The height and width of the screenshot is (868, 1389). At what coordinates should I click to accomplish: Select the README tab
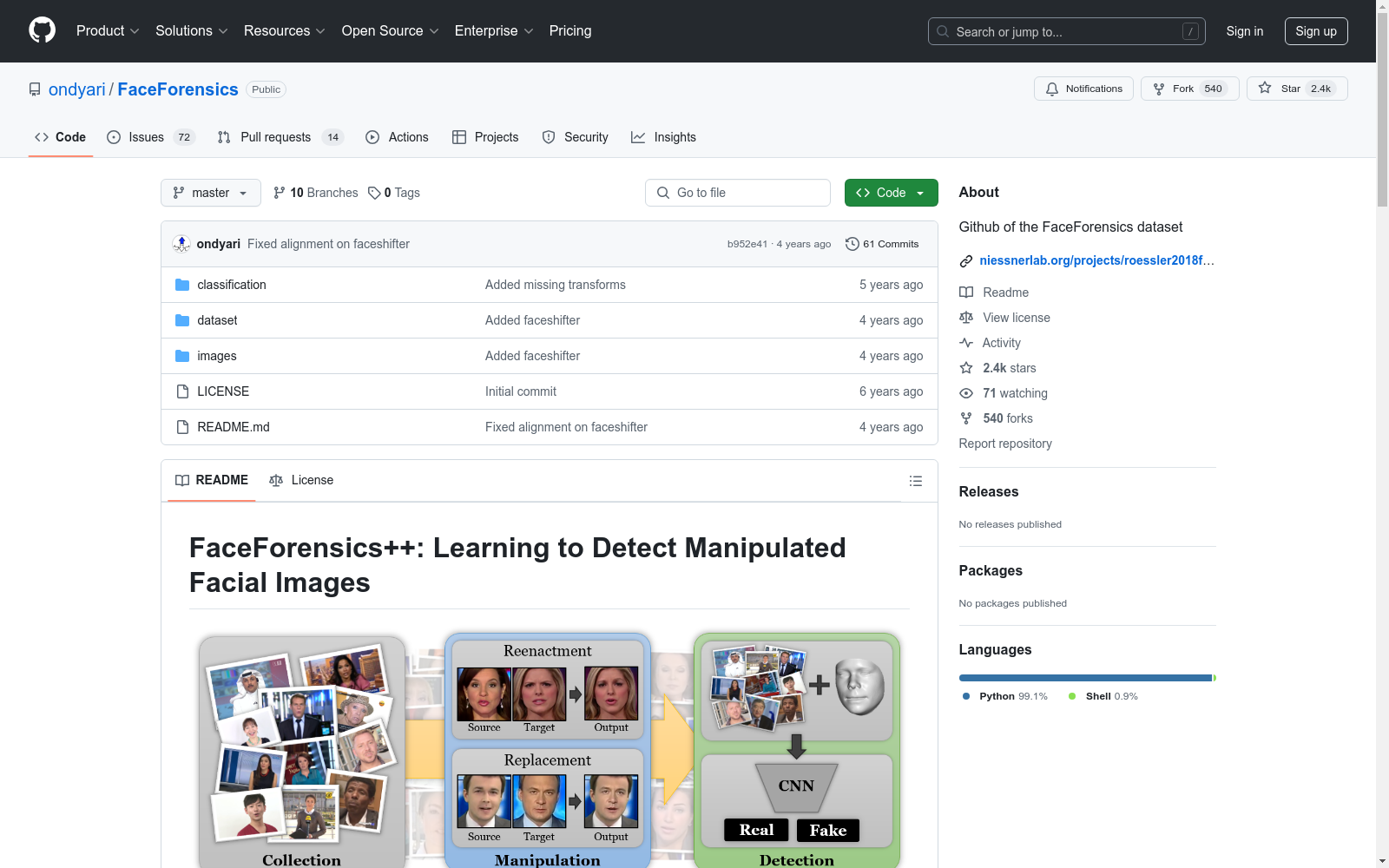212,480
